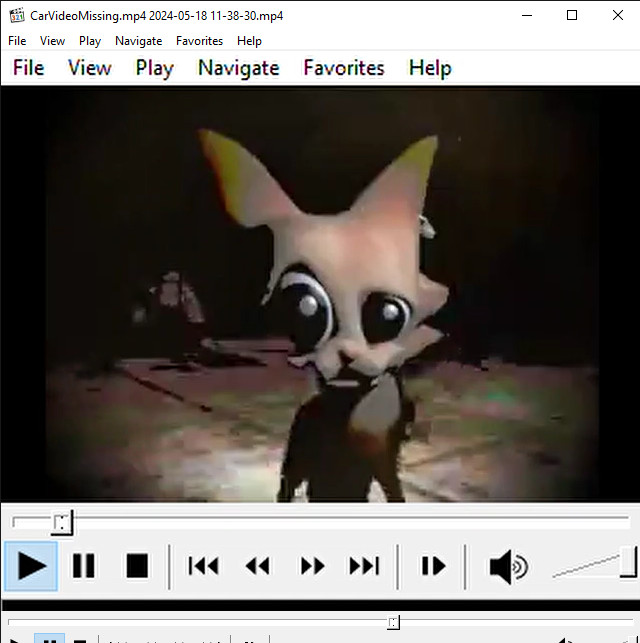Minimize the player window
Viewport: 640px width, 643px height.
527,16
